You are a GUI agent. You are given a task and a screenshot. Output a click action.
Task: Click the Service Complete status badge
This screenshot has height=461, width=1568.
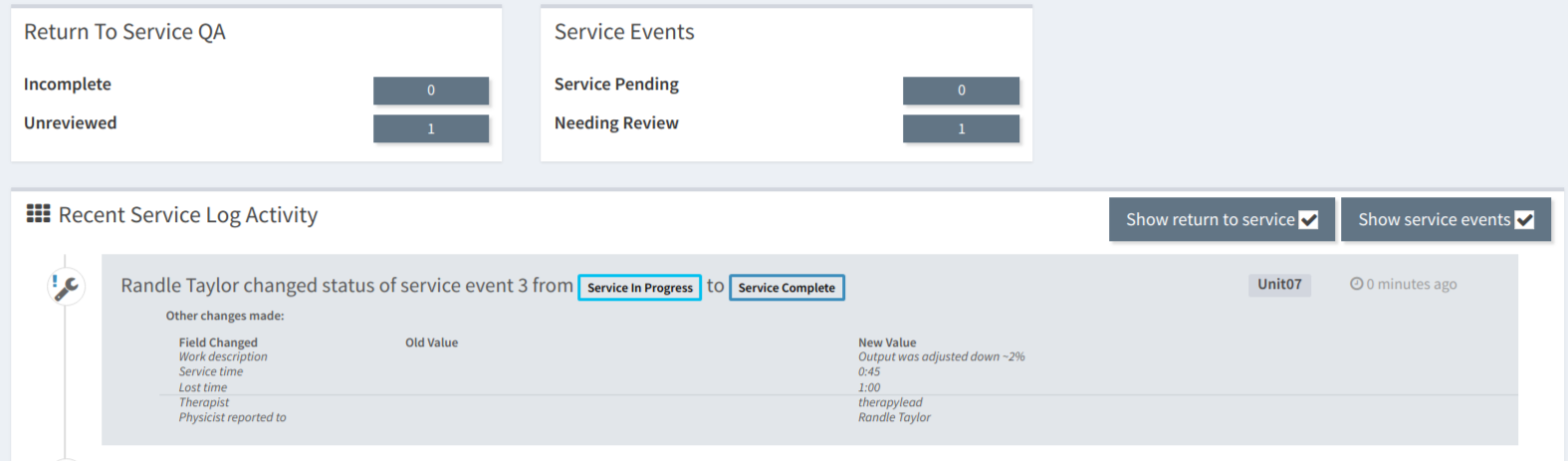coord(786,288)
